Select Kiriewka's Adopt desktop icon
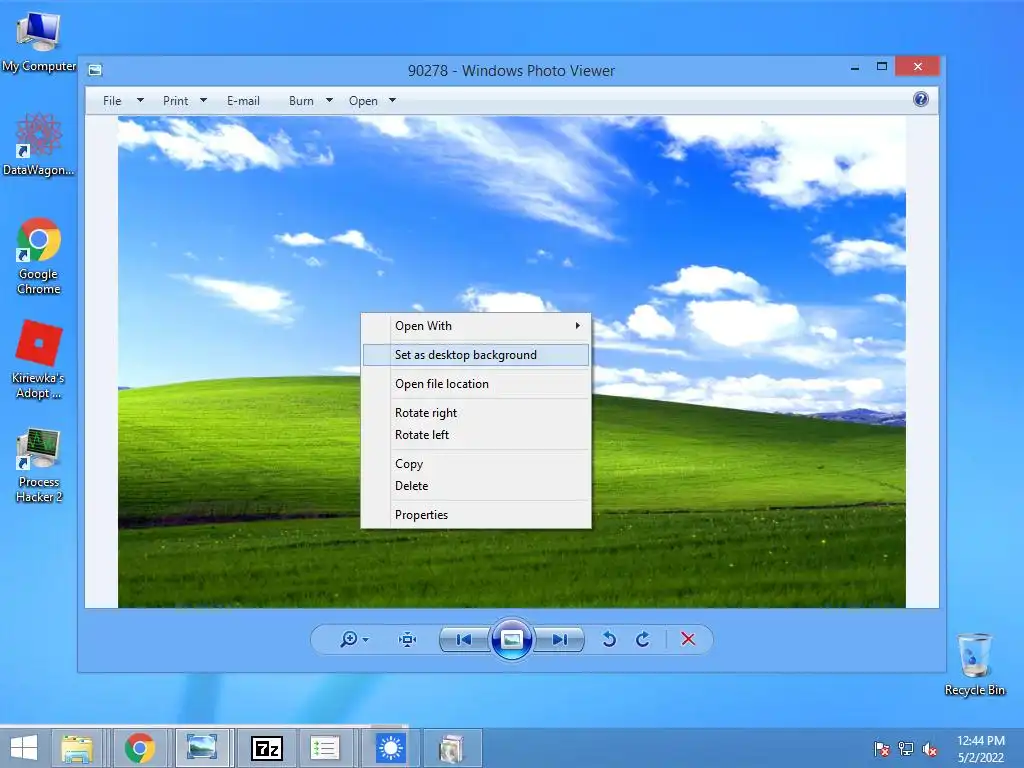Image resolution: width=1024 pixels, height=768 pixels. pyautogui.click(x=39, y=360)
